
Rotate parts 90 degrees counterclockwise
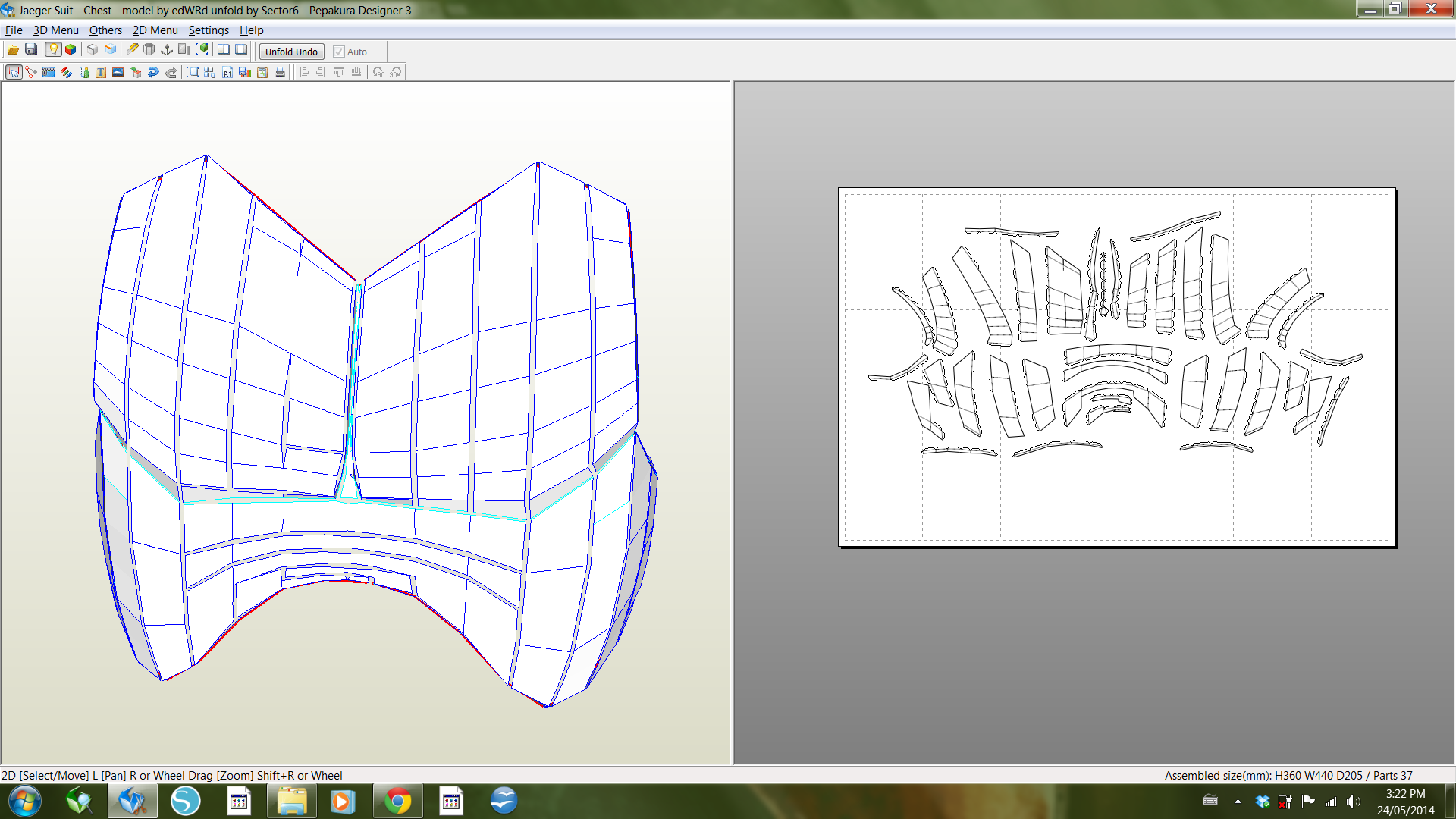pos(378,72)
